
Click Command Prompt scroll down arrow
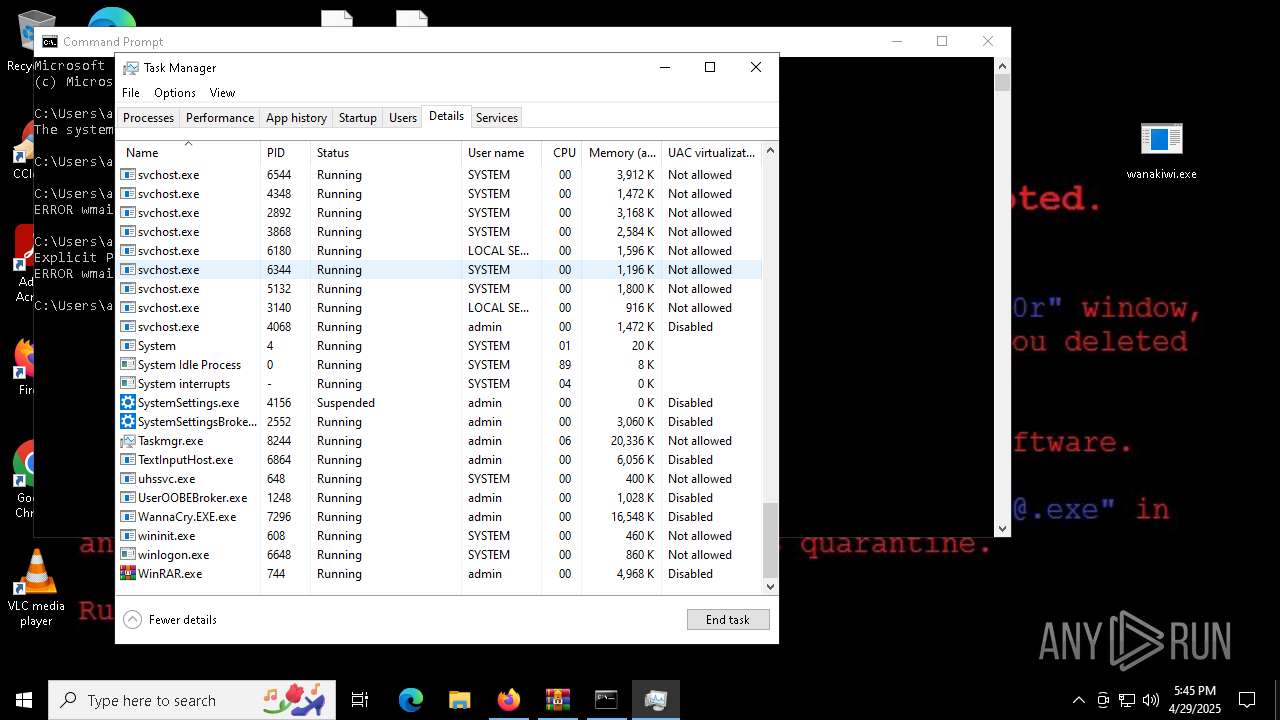click(x=1003, y=529)
